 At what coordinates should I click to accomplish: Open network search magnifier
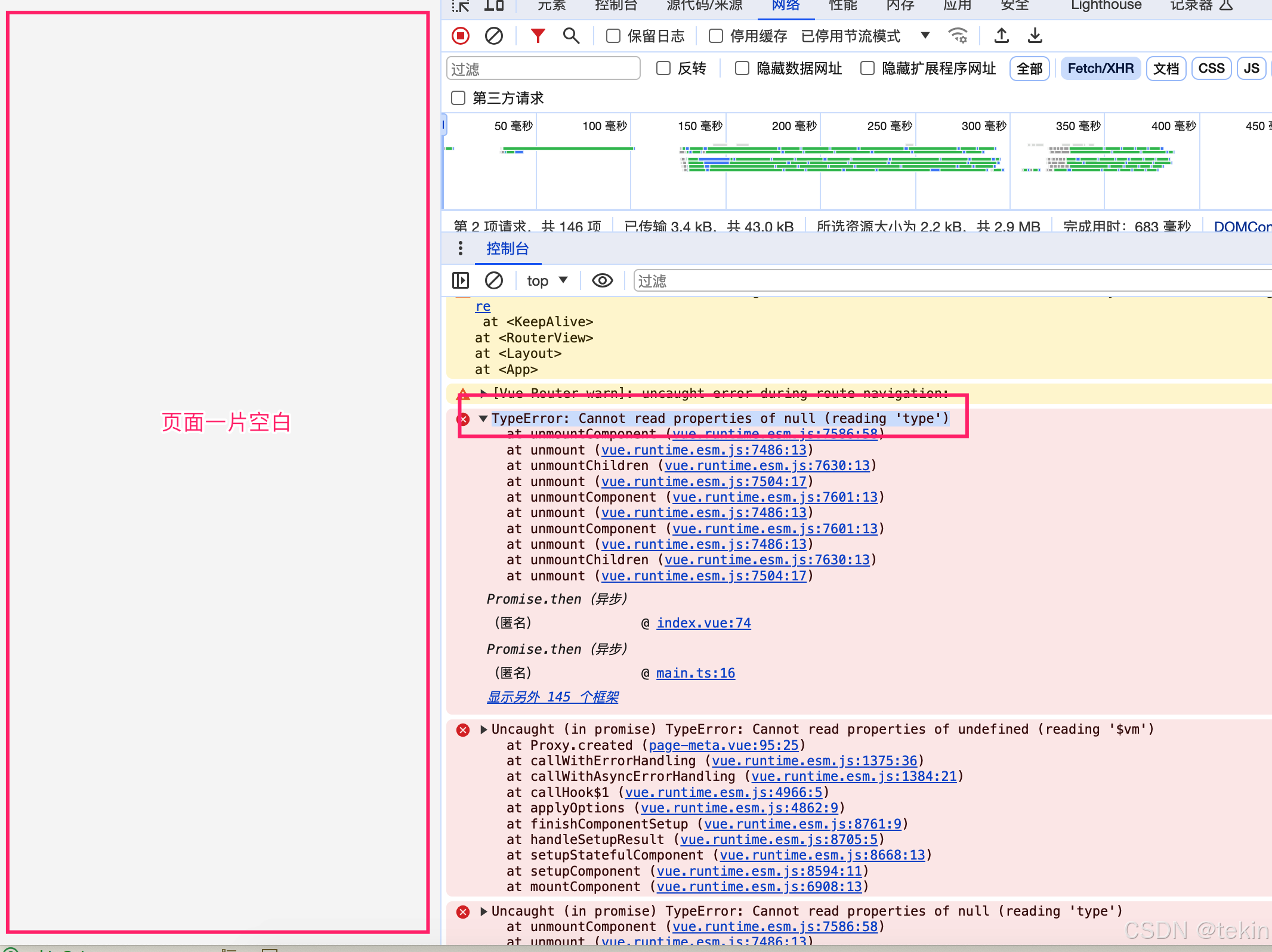pos(571,36)
